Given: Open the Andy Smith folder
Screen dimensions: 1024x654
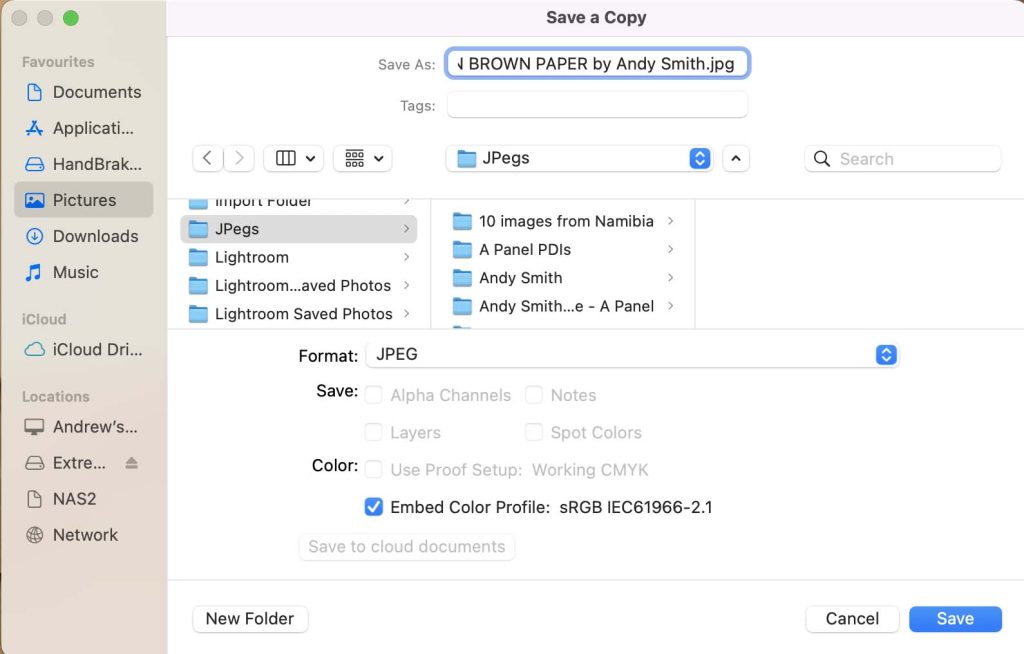Looking at the screenshot, I should [x=520, y=278].
